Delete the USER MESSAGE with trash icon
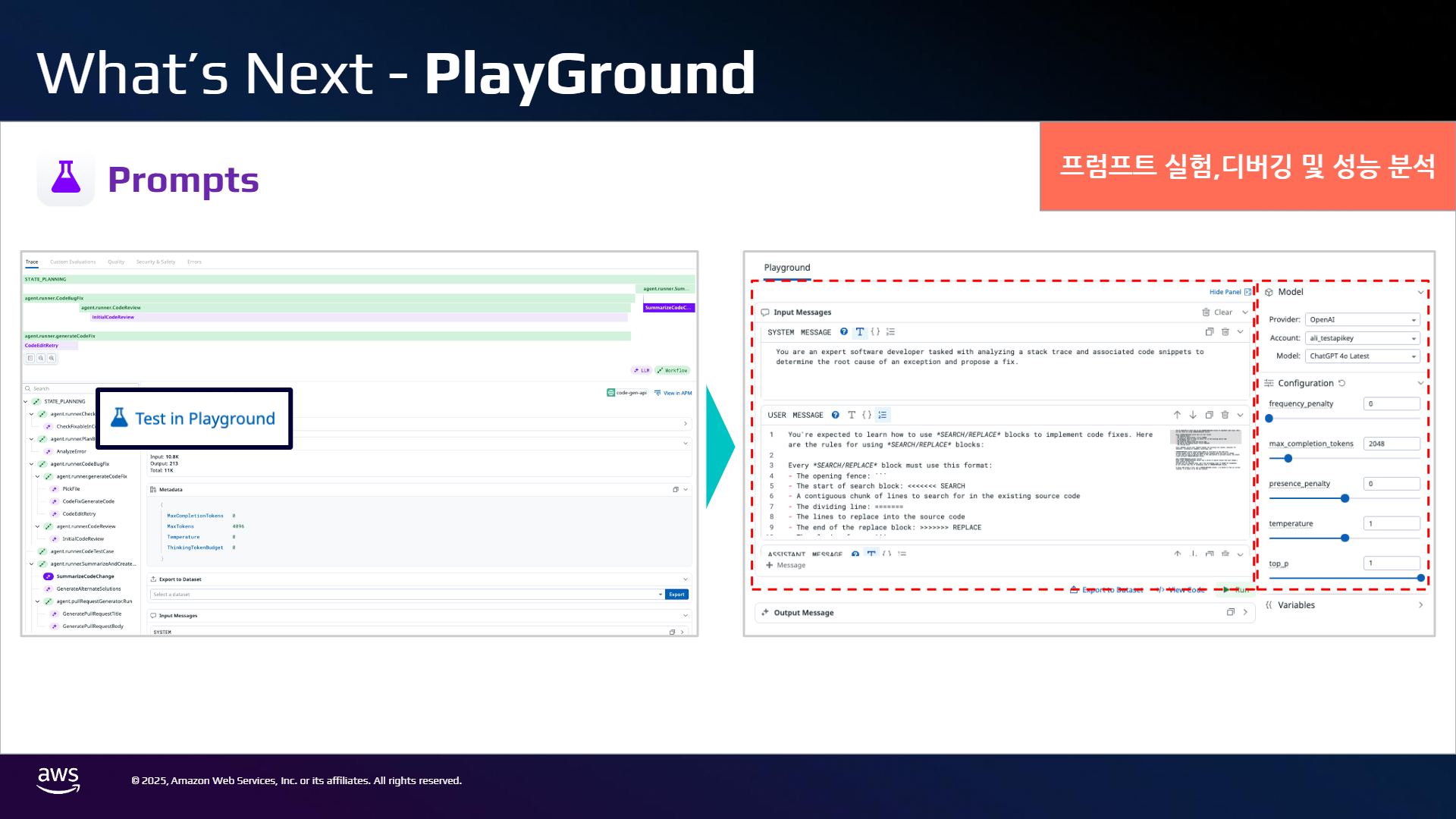1456x819 pixels. (1225, 415)
